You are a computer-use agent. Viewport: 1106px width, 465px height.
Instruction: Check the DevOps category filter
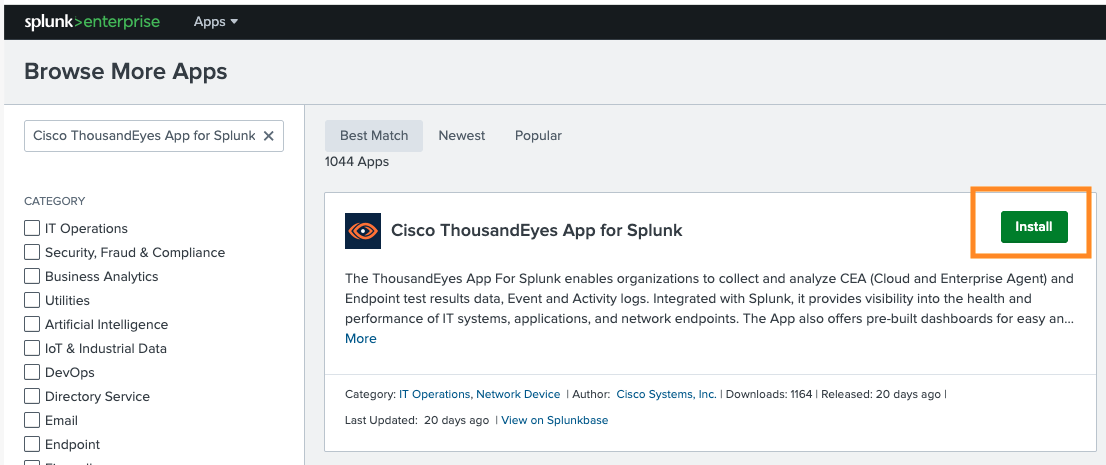tap(32, 373)
